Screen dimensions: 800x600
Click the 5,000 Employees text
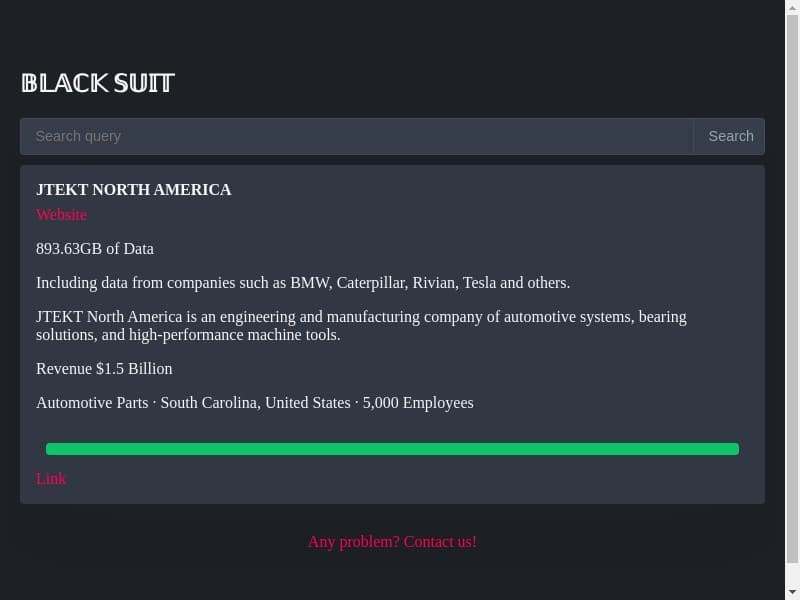click(x=418, y=403)
